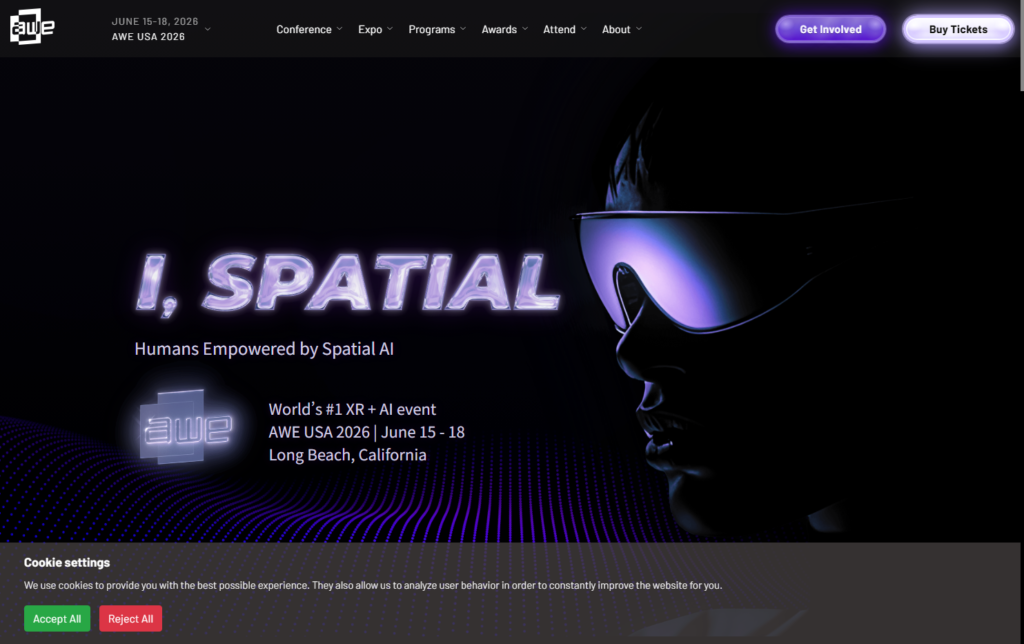The image size is (1024, 644).
Task: Open the Programs menu
Action: [x=432, y=30]
